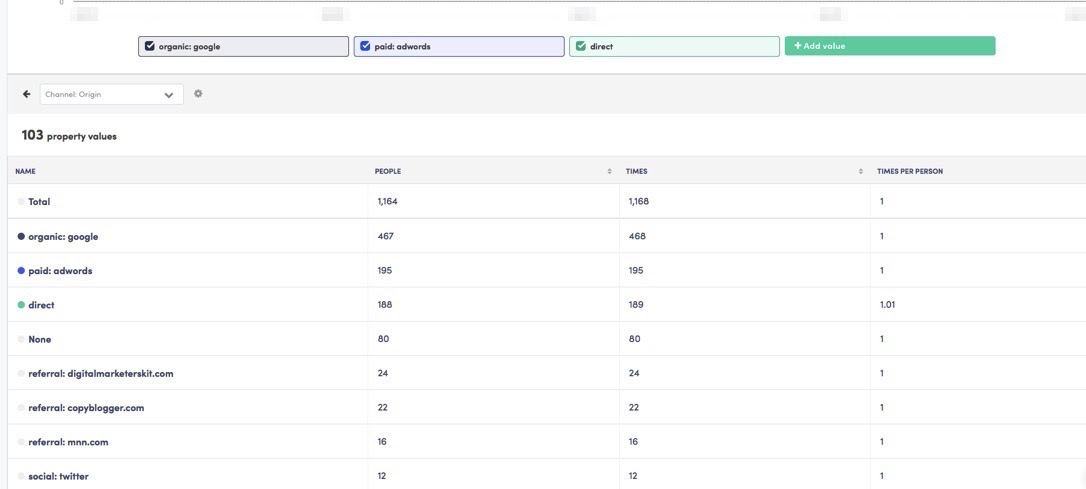1086x489 pixels.
Task: Uncheck the paid: adwords checkbox
Action: click(365, 46)
